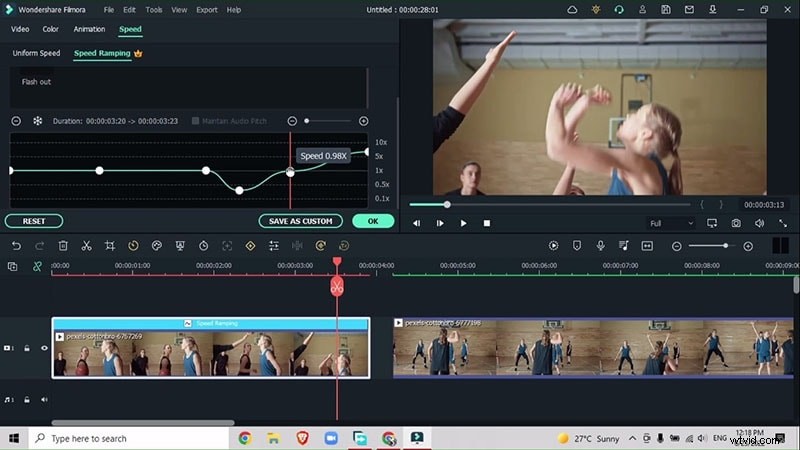800x450 pixels.
Task: Open the Render preview icon in timeline toolbar
Action: (x=554, y=246)
